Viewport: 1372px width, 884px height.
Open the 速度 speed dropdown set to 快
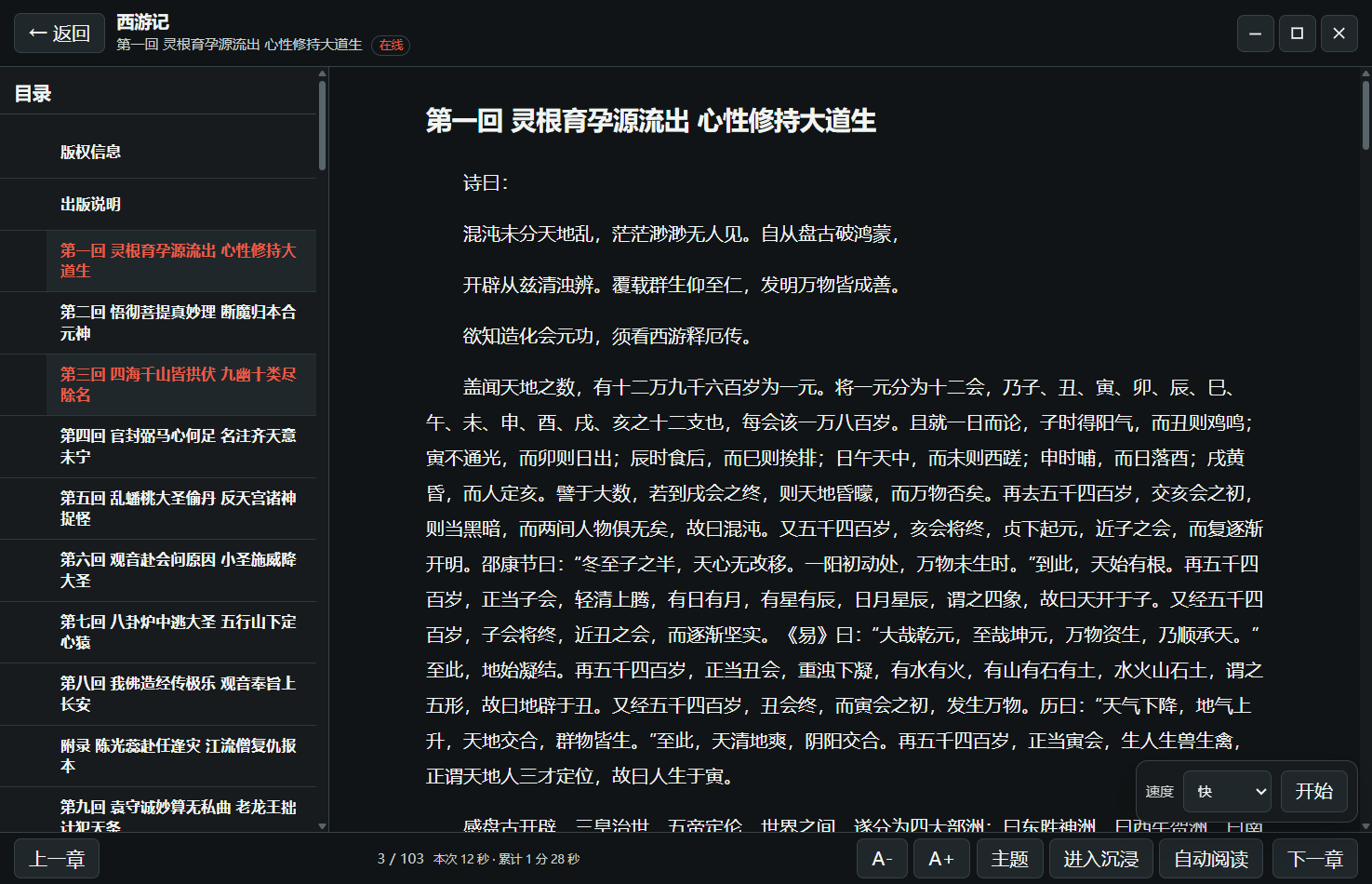coord(1227,792)
